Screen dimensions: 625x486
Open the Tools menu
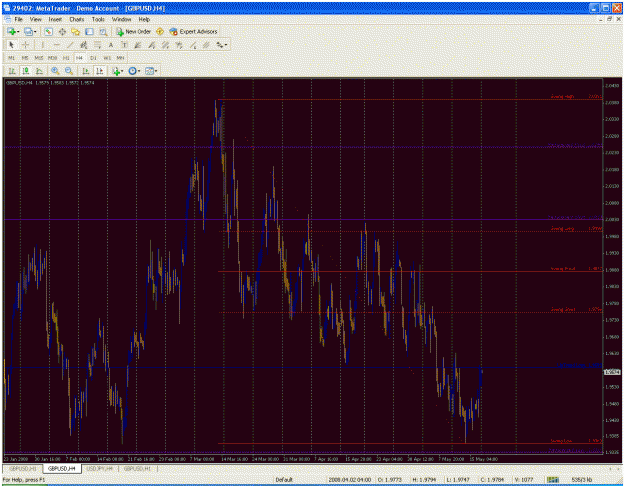pyautogui.click(x=98, y=19)
